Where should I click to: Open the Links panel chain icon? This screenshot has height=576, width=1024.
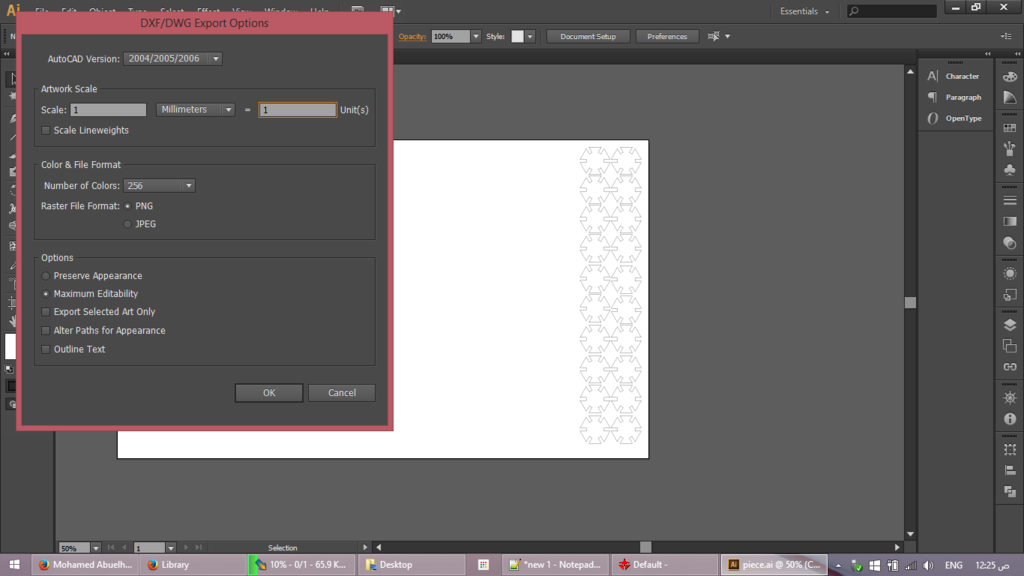[x=1010, y=367]
